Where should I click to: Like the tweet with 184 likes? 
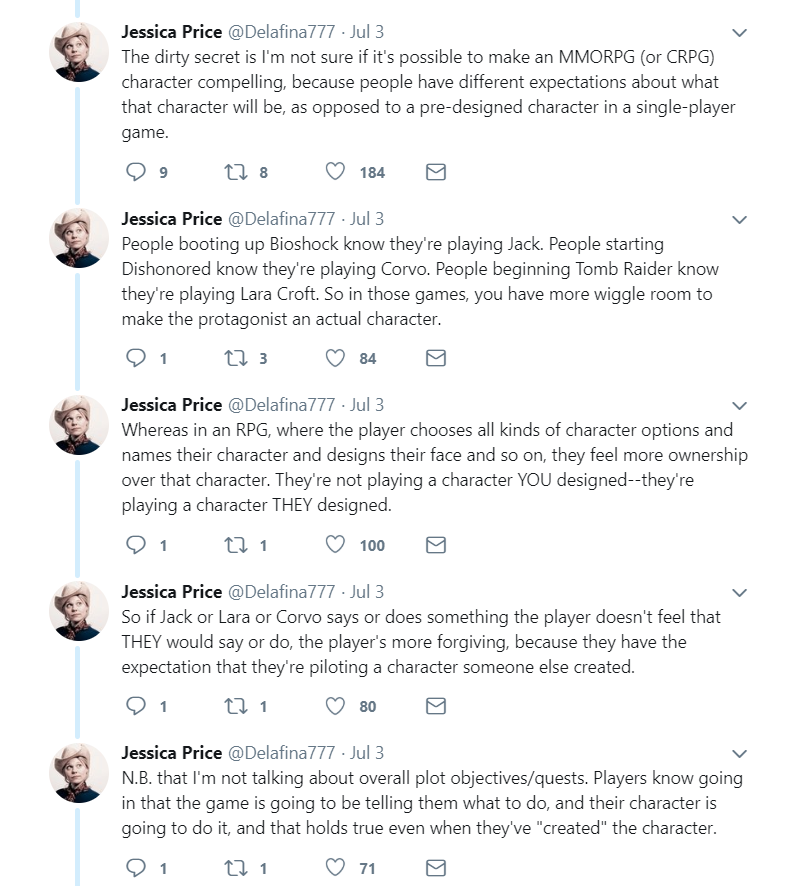[336, 172]
